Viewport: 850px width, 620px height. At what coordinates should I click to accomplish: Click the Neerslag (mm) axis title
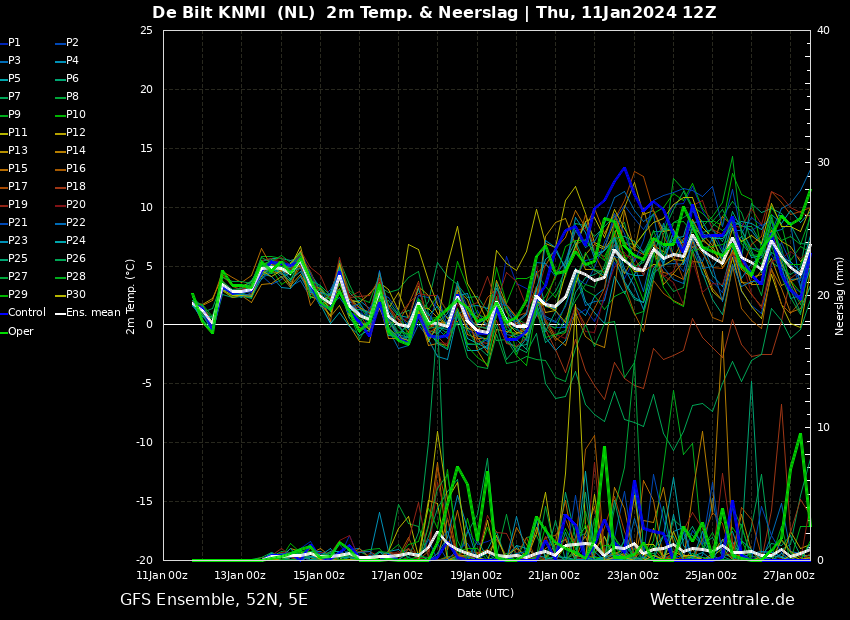839,296
